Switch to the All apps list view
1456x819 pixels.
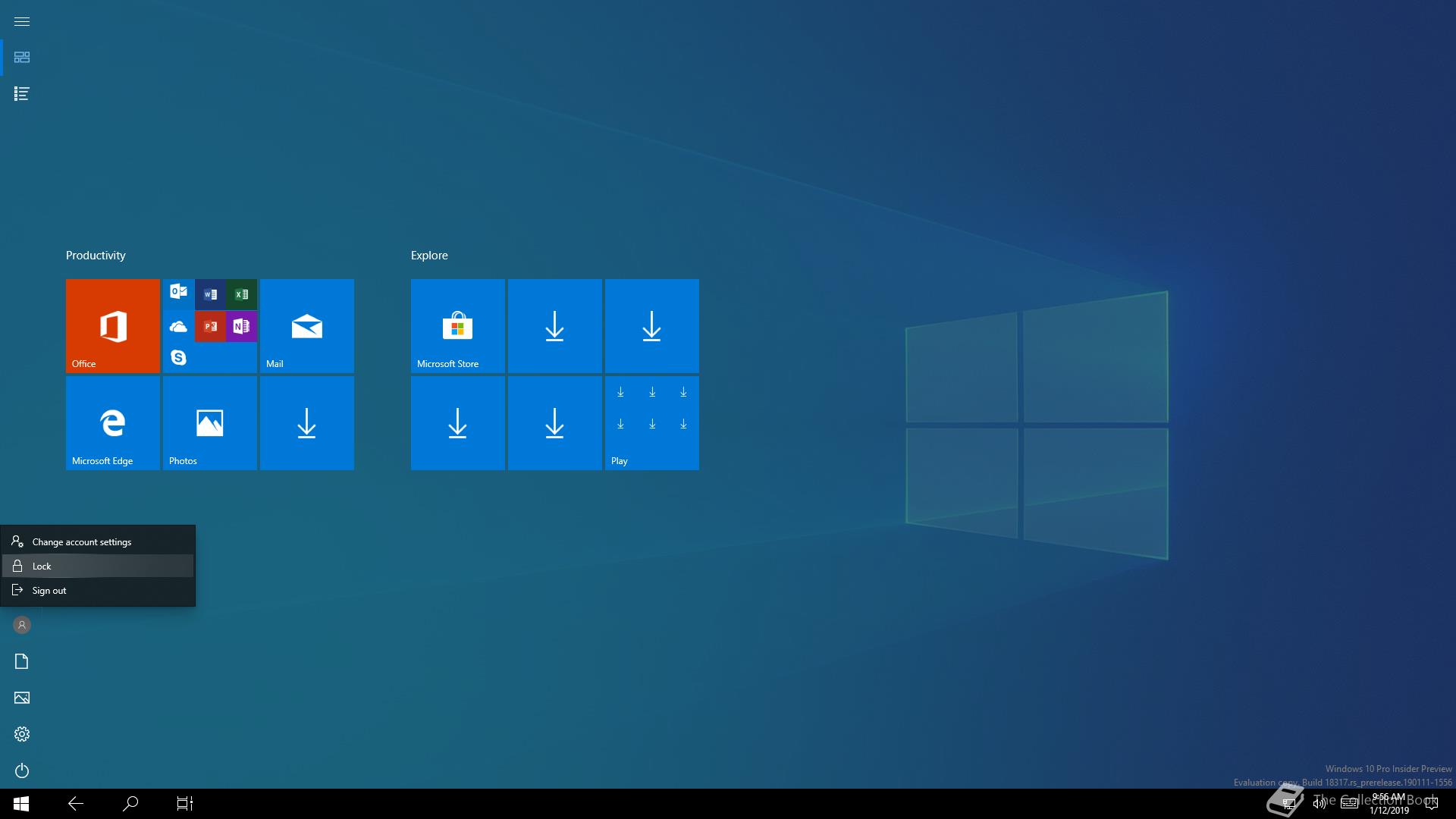[22, 94]
